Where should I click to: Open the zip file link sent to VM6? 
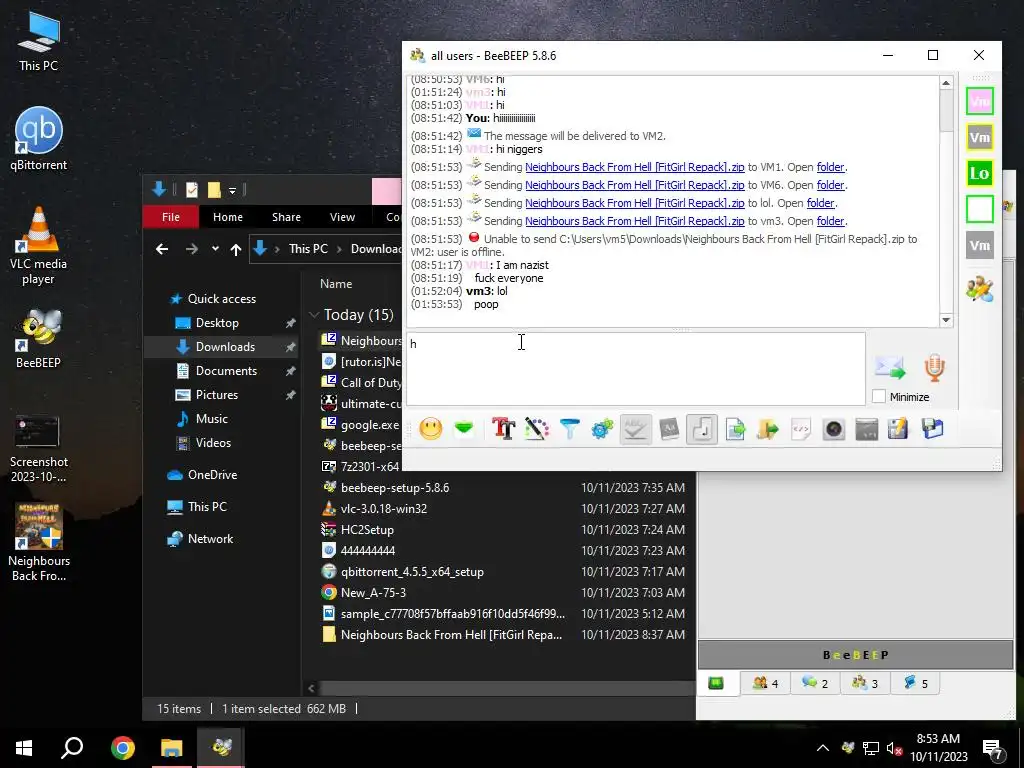(634, 185)
